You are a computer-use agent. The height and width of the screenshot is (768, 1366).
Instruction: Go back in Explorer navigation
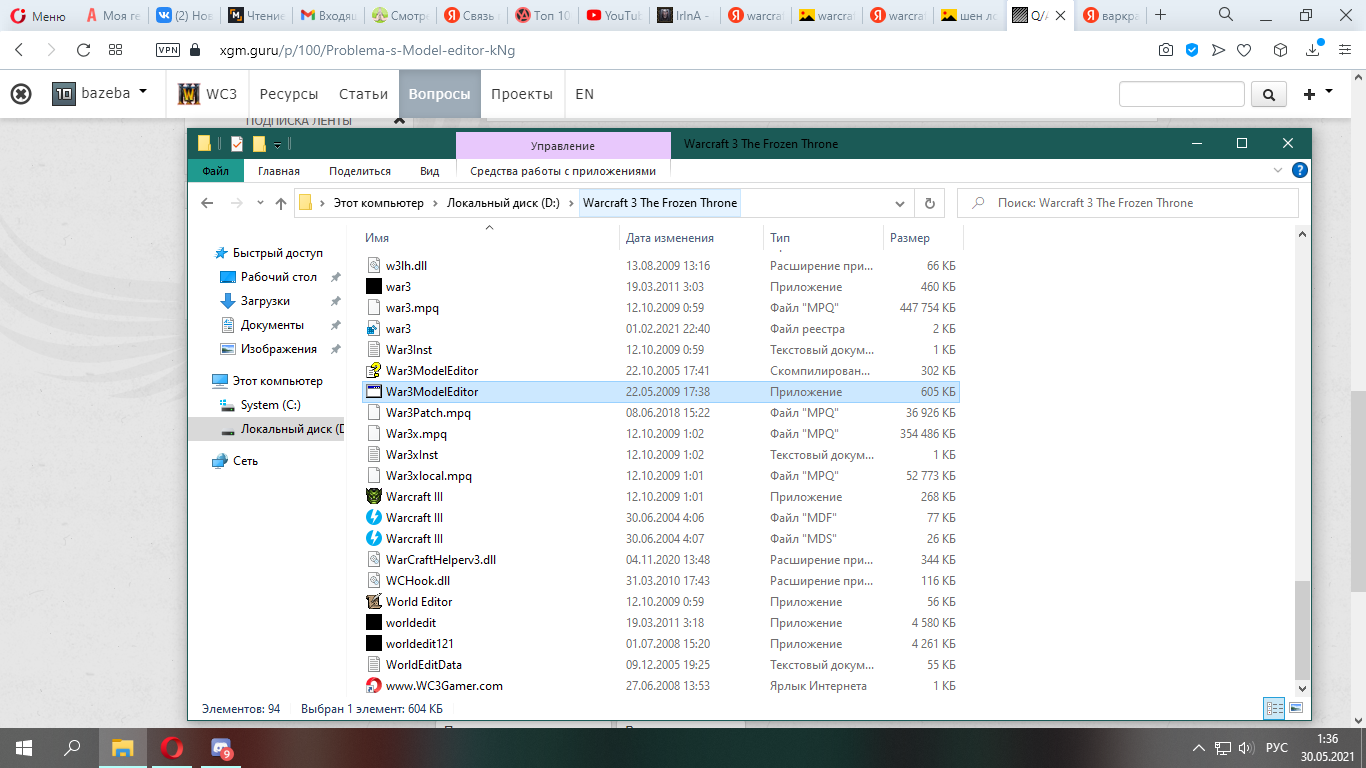[207, 203]
